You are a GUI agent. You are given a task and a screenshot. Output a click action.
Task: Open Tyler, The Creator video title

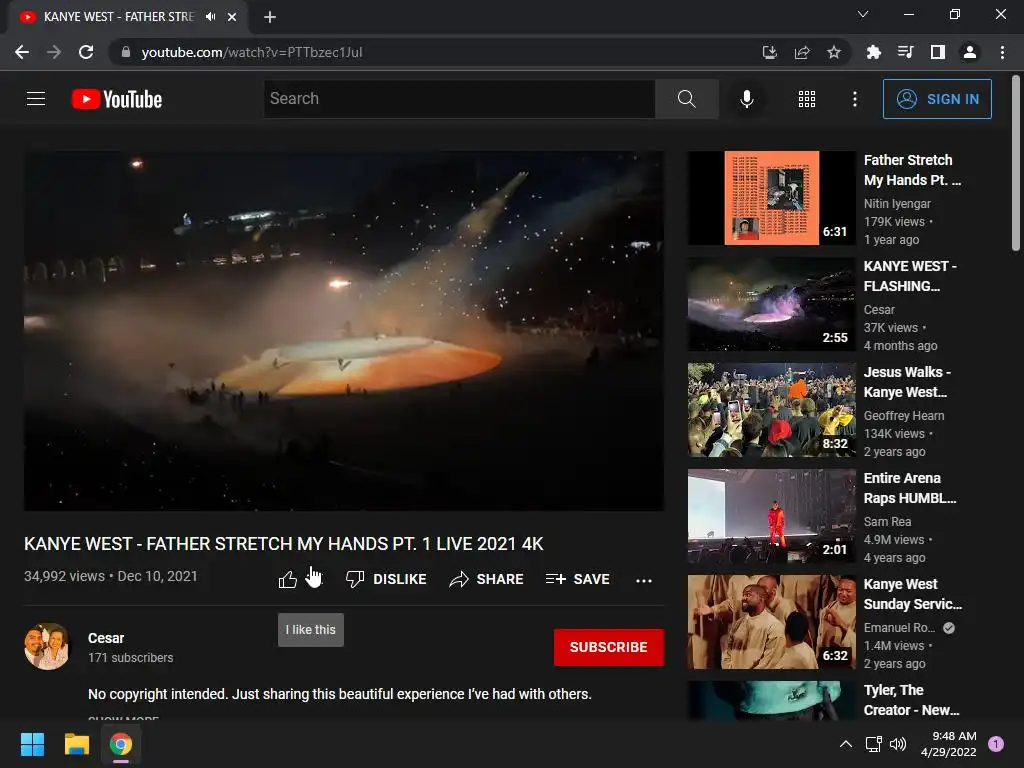912,700
